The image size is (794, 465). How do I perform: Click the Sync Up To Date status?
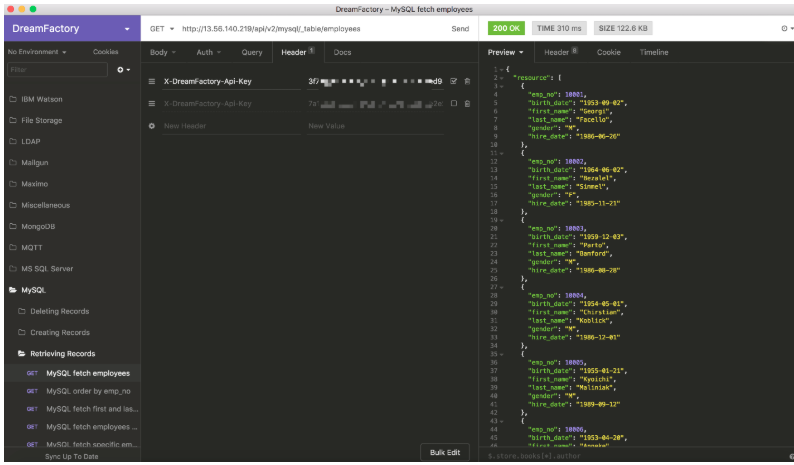71,456
